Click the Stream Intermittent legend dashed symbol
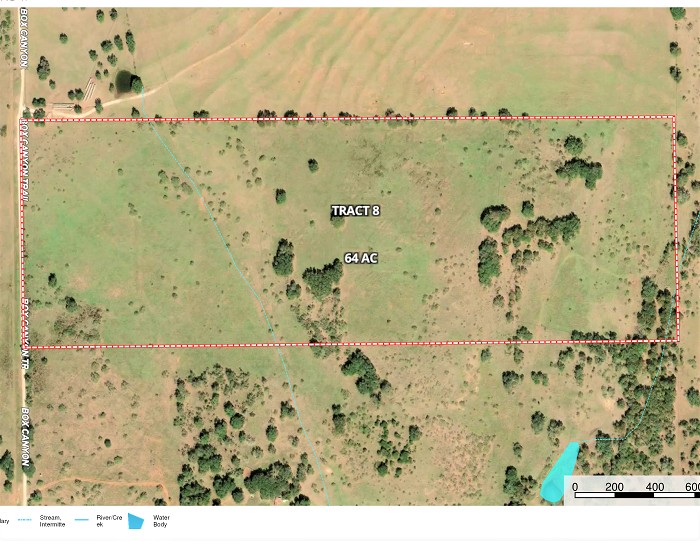 [24, 521]
